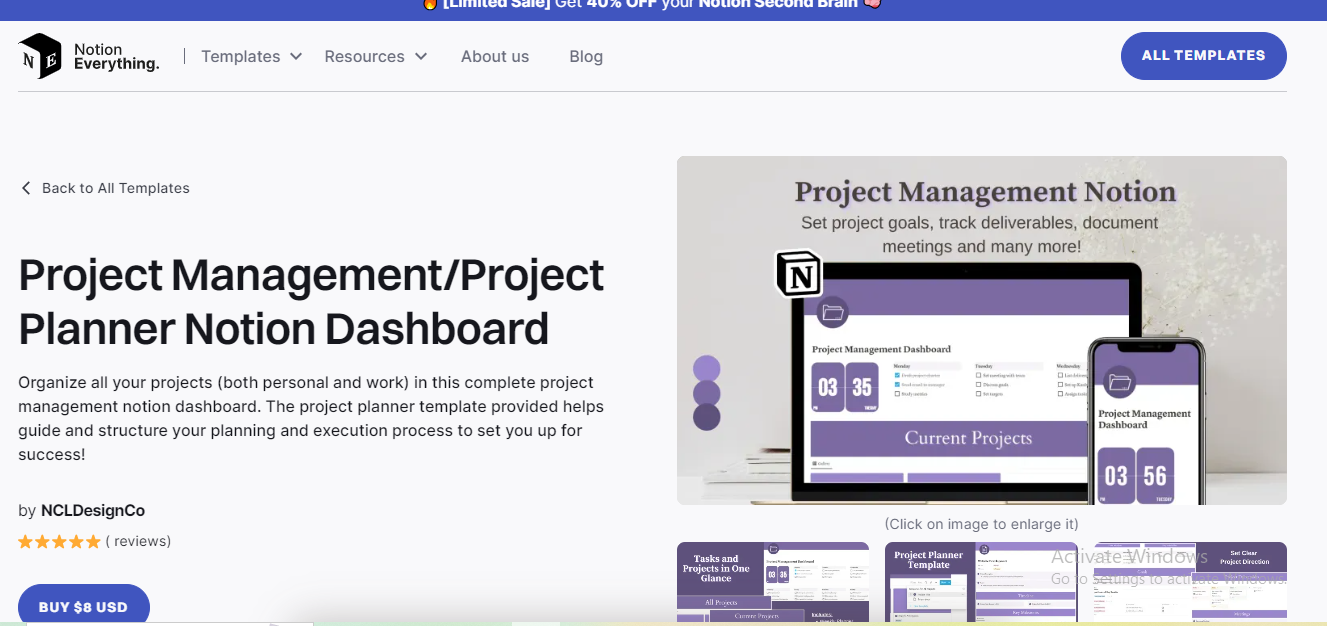
Task: Click the back arrow chevron icon
Action: [x=26, y=188]
